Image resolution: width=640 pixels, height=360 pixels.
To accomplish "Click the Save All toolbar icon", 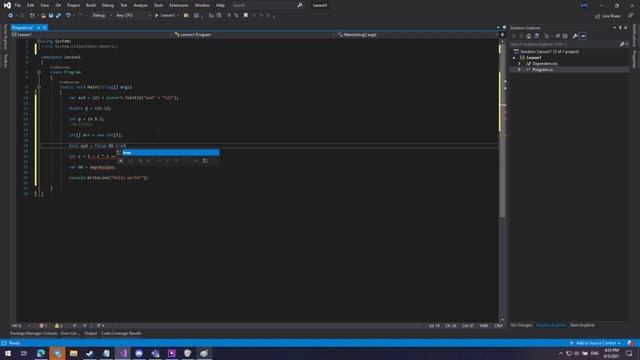I will tap(58, 16).
